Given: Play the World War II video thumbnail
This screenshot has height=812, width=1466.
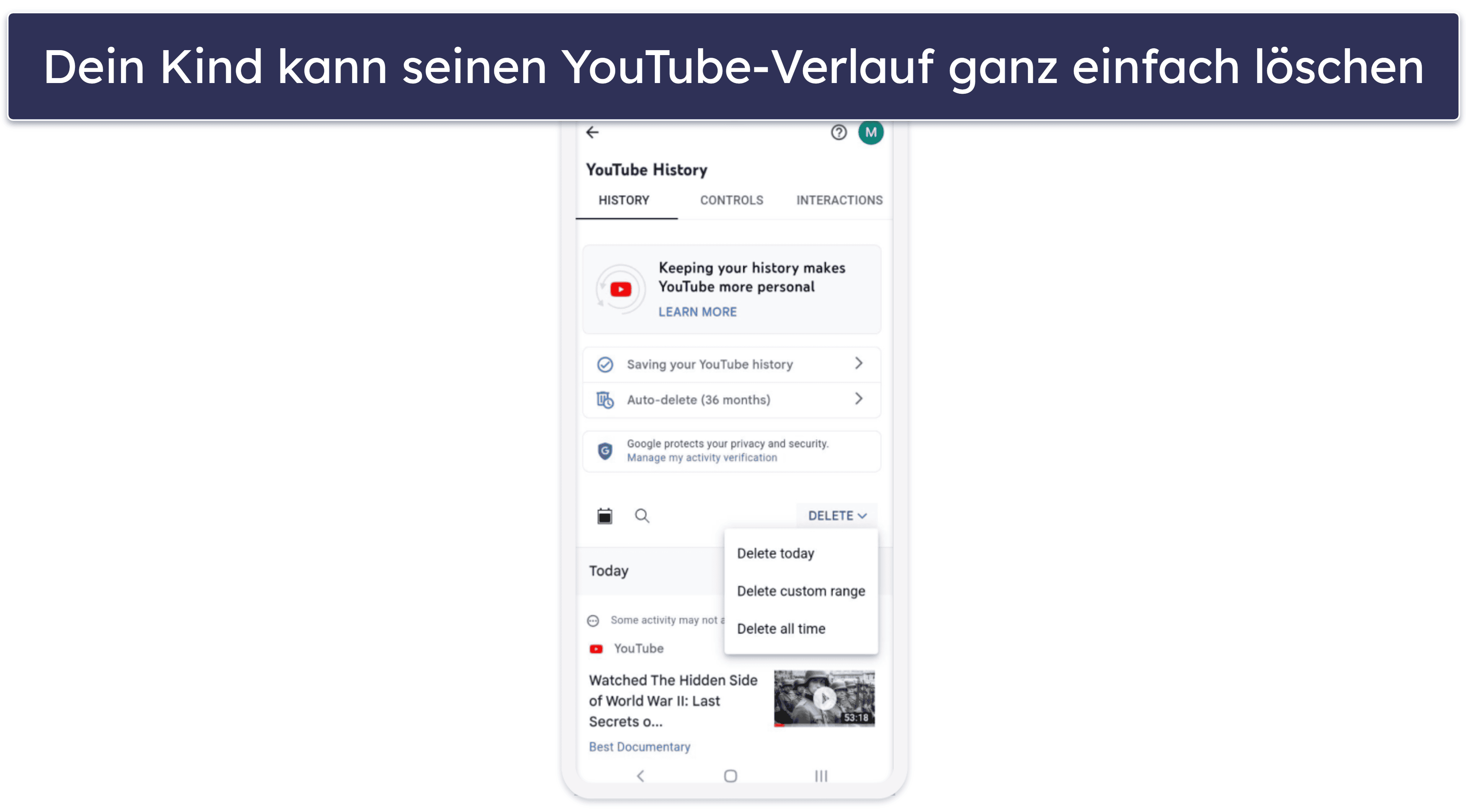Looking at the screenshot, I should [x=824, y=698].
